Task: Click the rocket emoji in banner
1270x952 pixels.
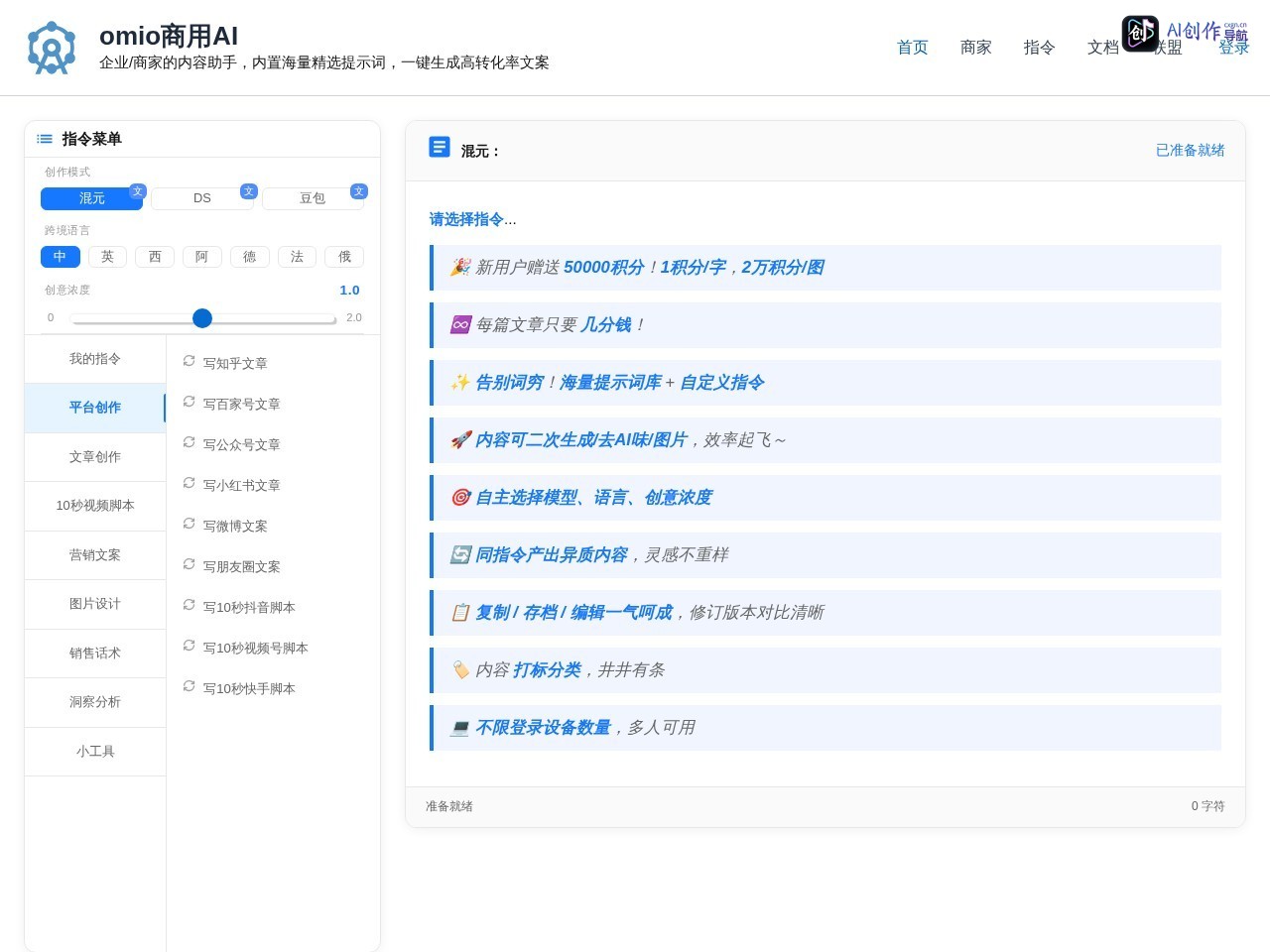Action: coord(460,439)
